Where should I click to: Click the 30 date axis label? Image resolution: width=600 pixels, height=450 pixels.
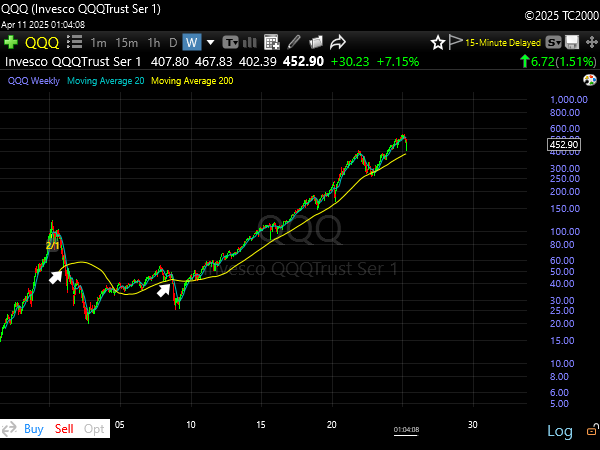[x=473, y=424]
